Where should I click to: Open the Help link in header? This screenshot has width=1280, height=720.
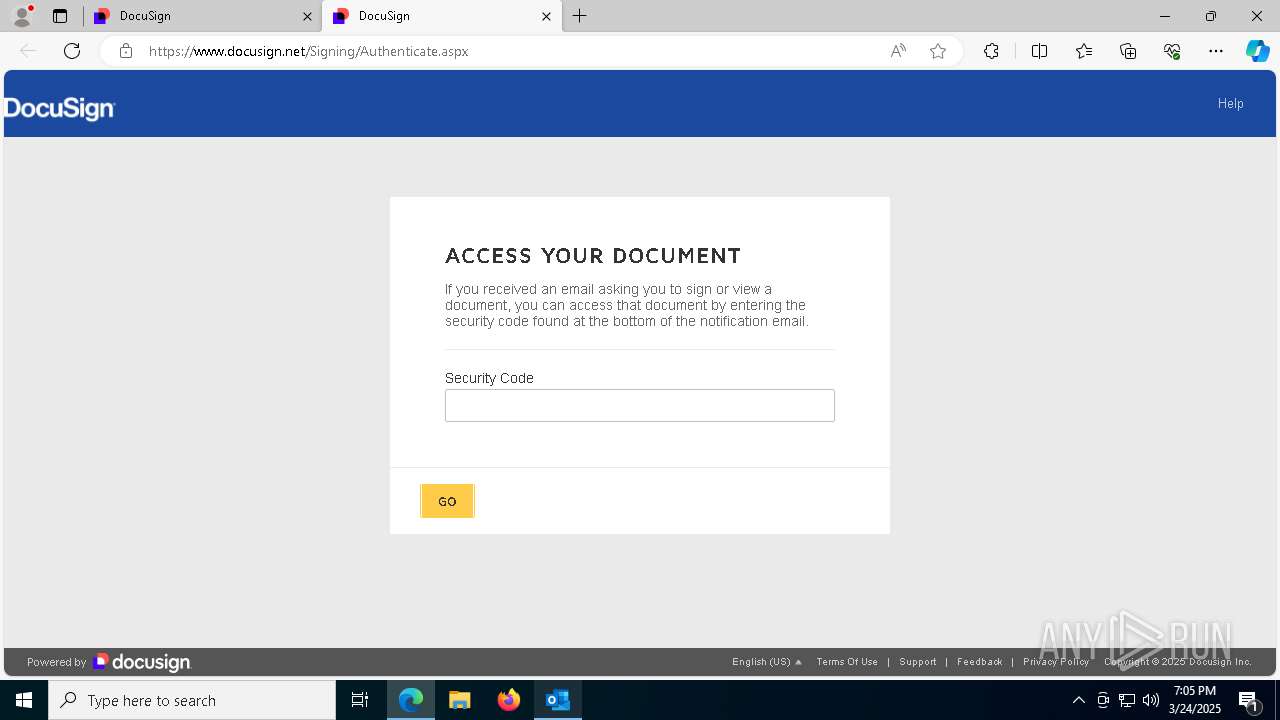click(1230, 103)
